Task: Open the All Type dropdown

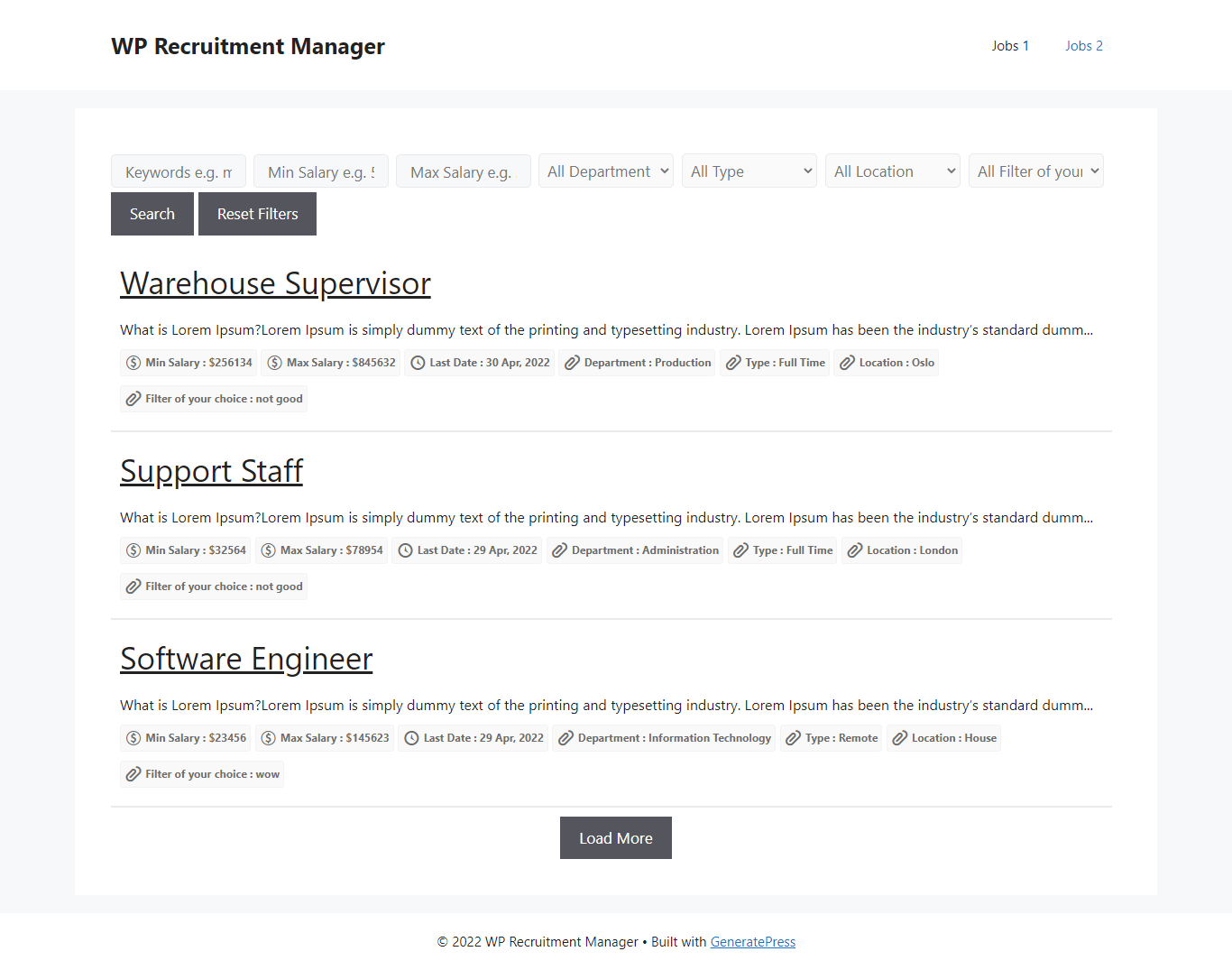Action: click(x=749, y=171)
